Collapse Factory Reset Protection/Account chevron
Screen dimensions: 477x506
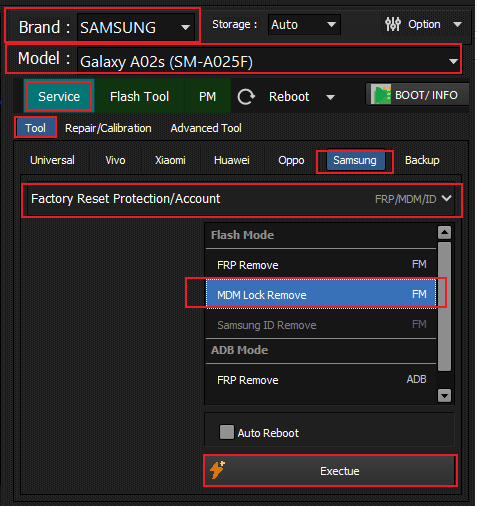(x=446, y=198)
